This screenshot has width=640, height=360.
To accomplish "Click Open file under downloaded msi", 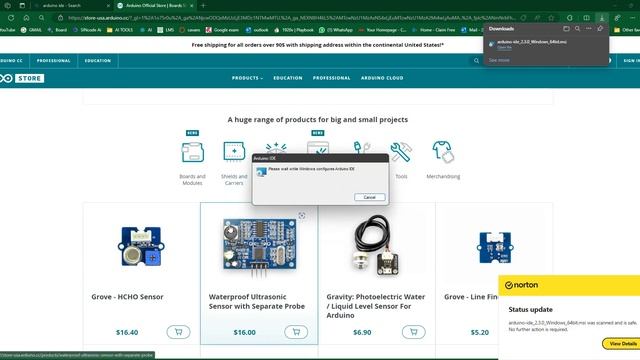I will pos(504,47).
